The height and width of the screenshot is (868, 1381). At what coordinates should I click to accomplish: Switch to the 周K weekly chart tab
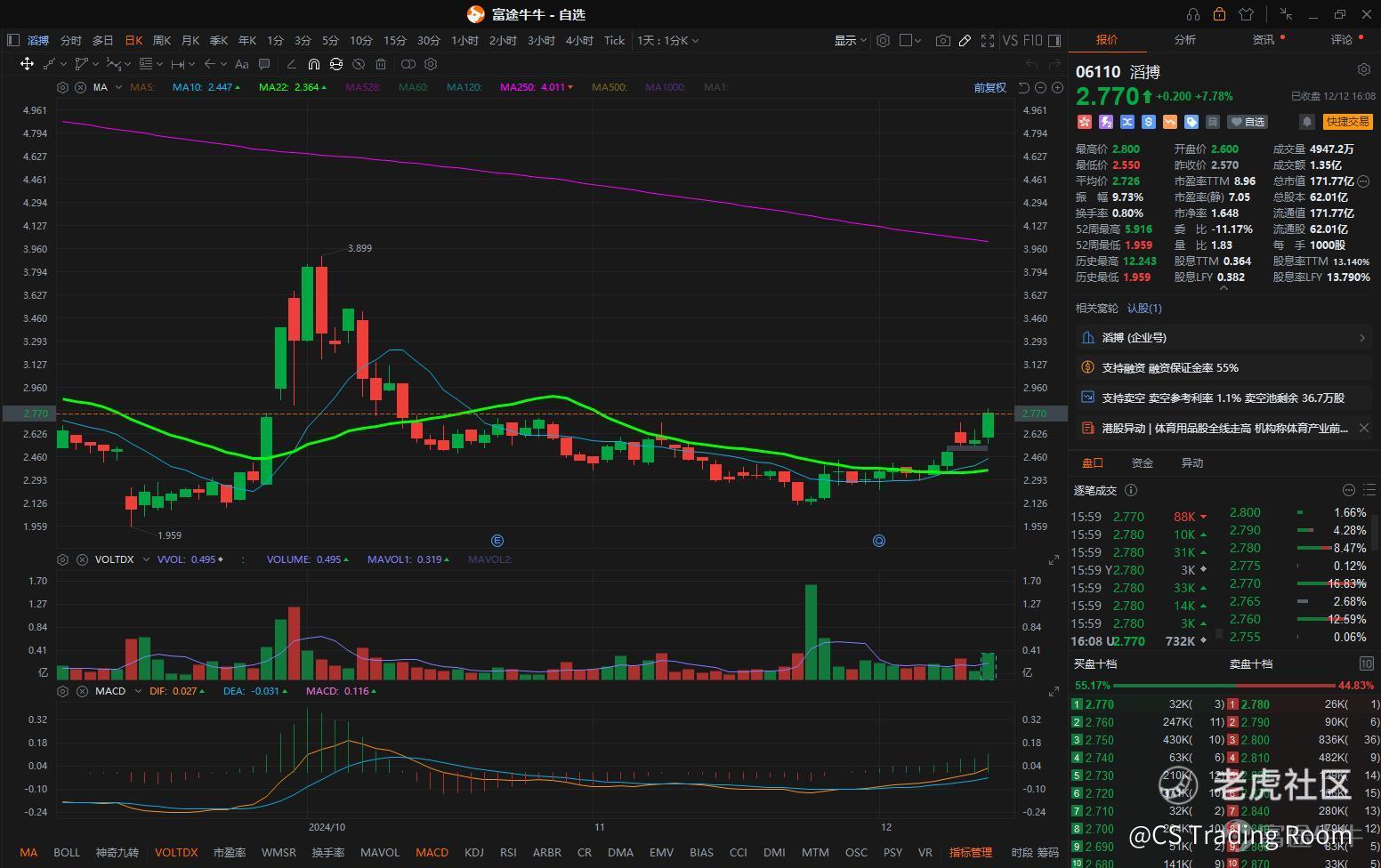161,40
